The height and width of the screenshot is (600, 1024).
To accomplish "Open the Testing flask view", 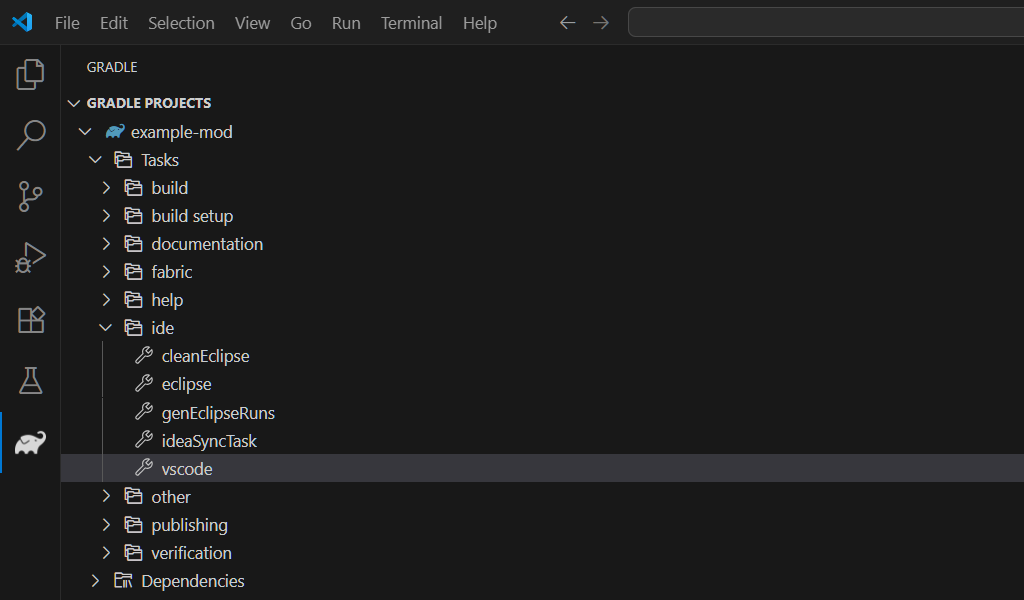I will [29, 380].
